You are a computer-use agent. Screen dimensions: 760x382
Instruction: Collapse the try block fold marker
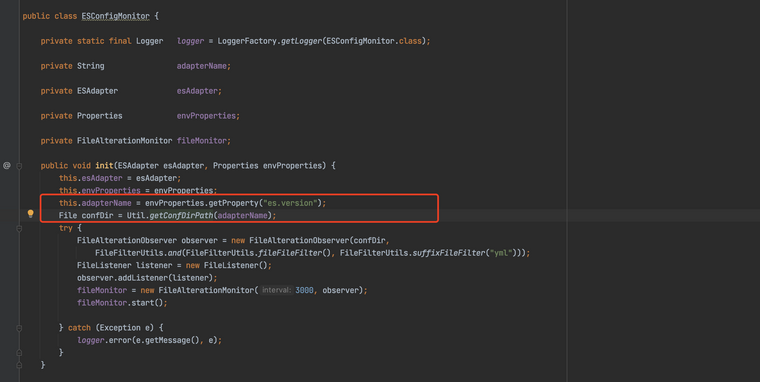pos(19,228)
